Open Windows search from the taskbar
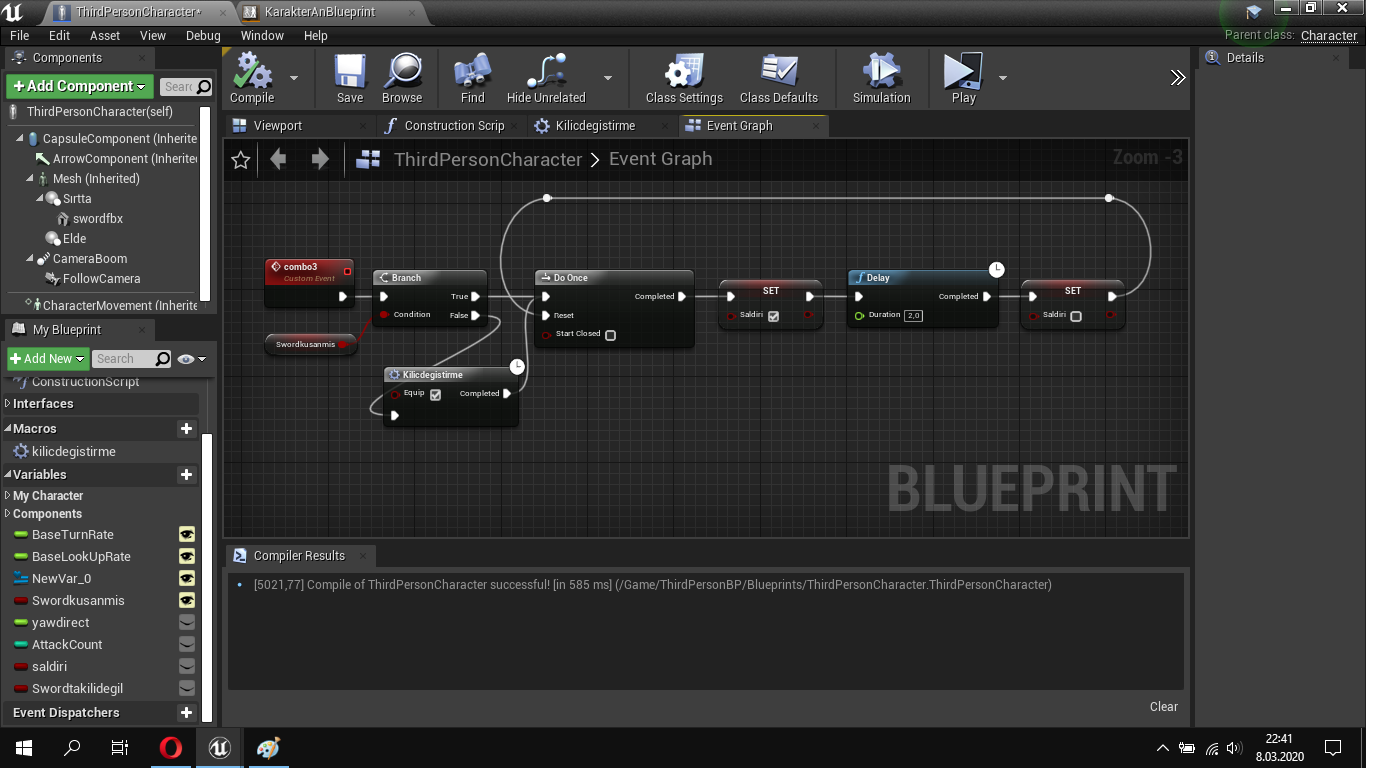Image resolution: width=1386 pixels, height=768 pixels. [72, 748]
